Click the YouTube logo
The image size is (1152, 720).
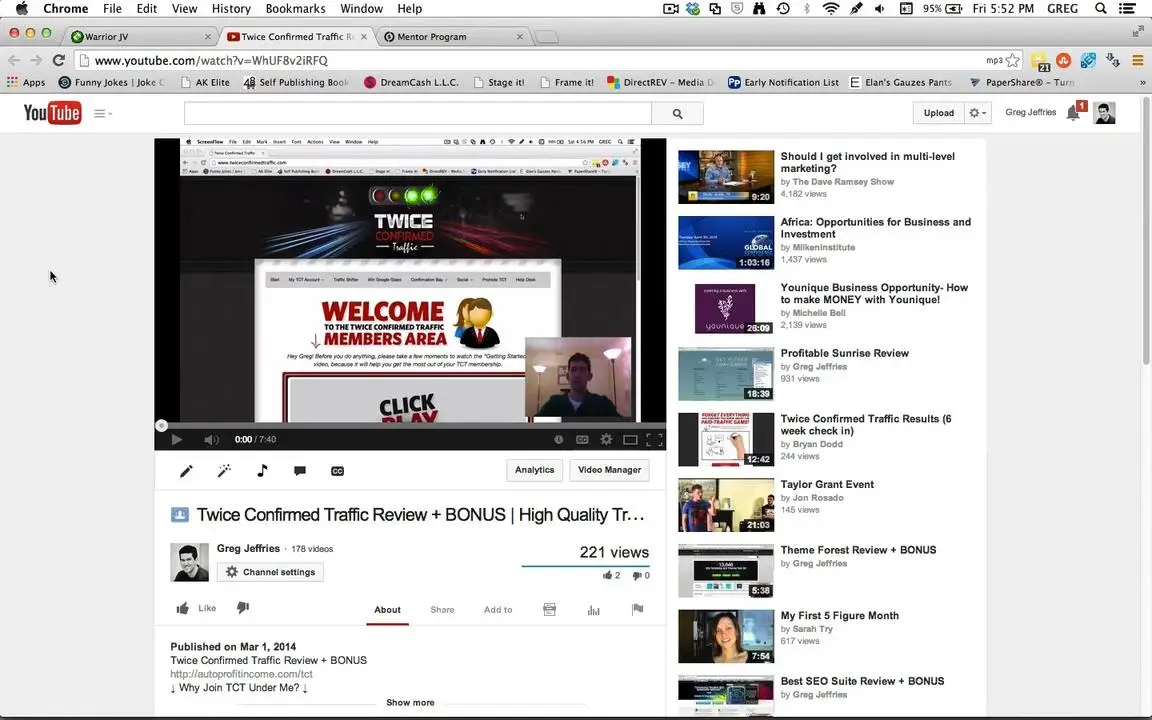52,113
